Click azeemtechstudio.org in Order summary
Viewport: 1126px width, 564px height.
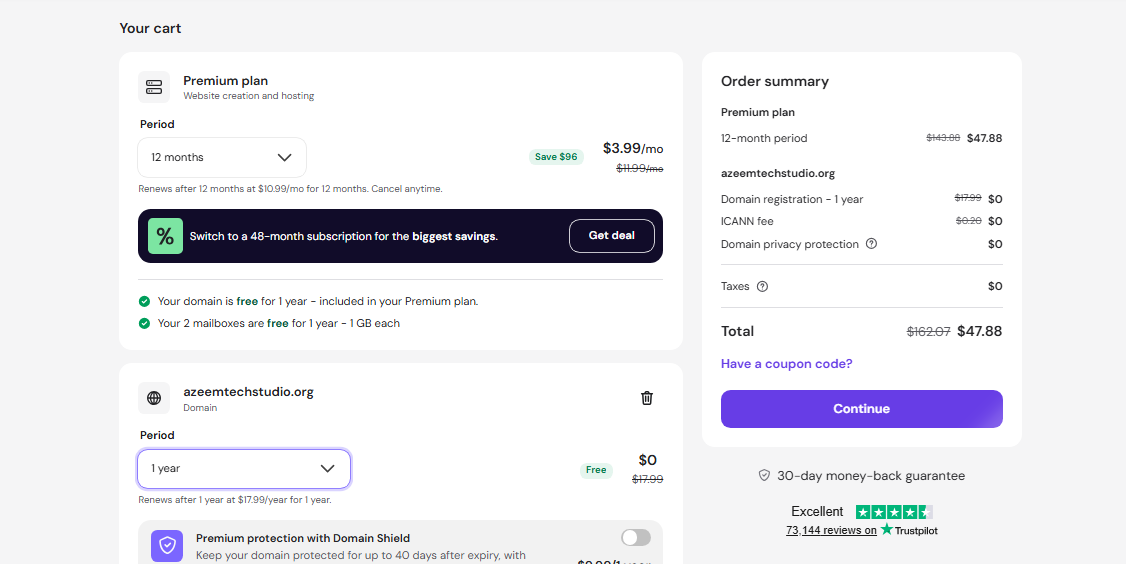[778, 173]
